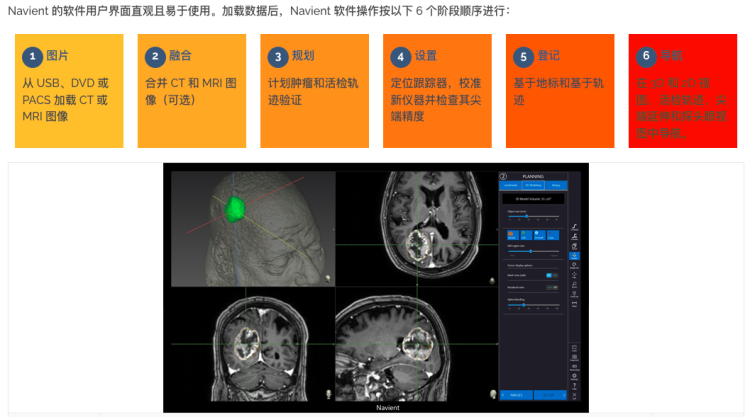The height and width of the screenshot is (417, 750).
Task: Go back with the IMAGES button
Action: (x=517, y=395)
